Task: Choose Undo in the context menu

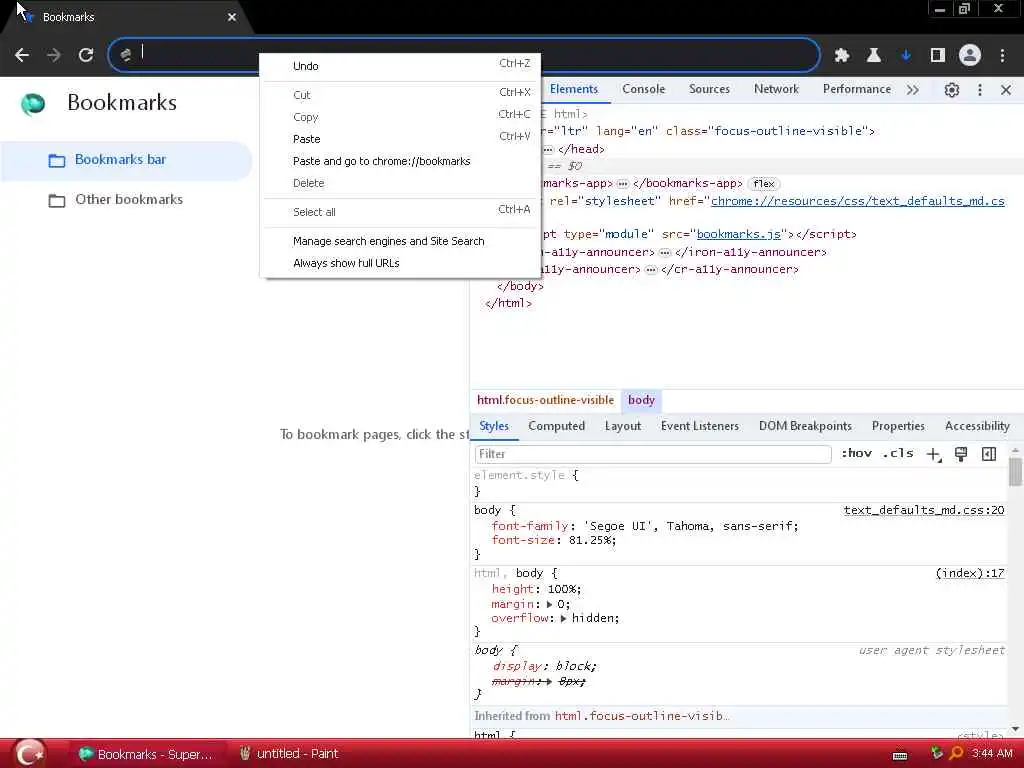Action: pyautogui.click(x=400, y=66)
